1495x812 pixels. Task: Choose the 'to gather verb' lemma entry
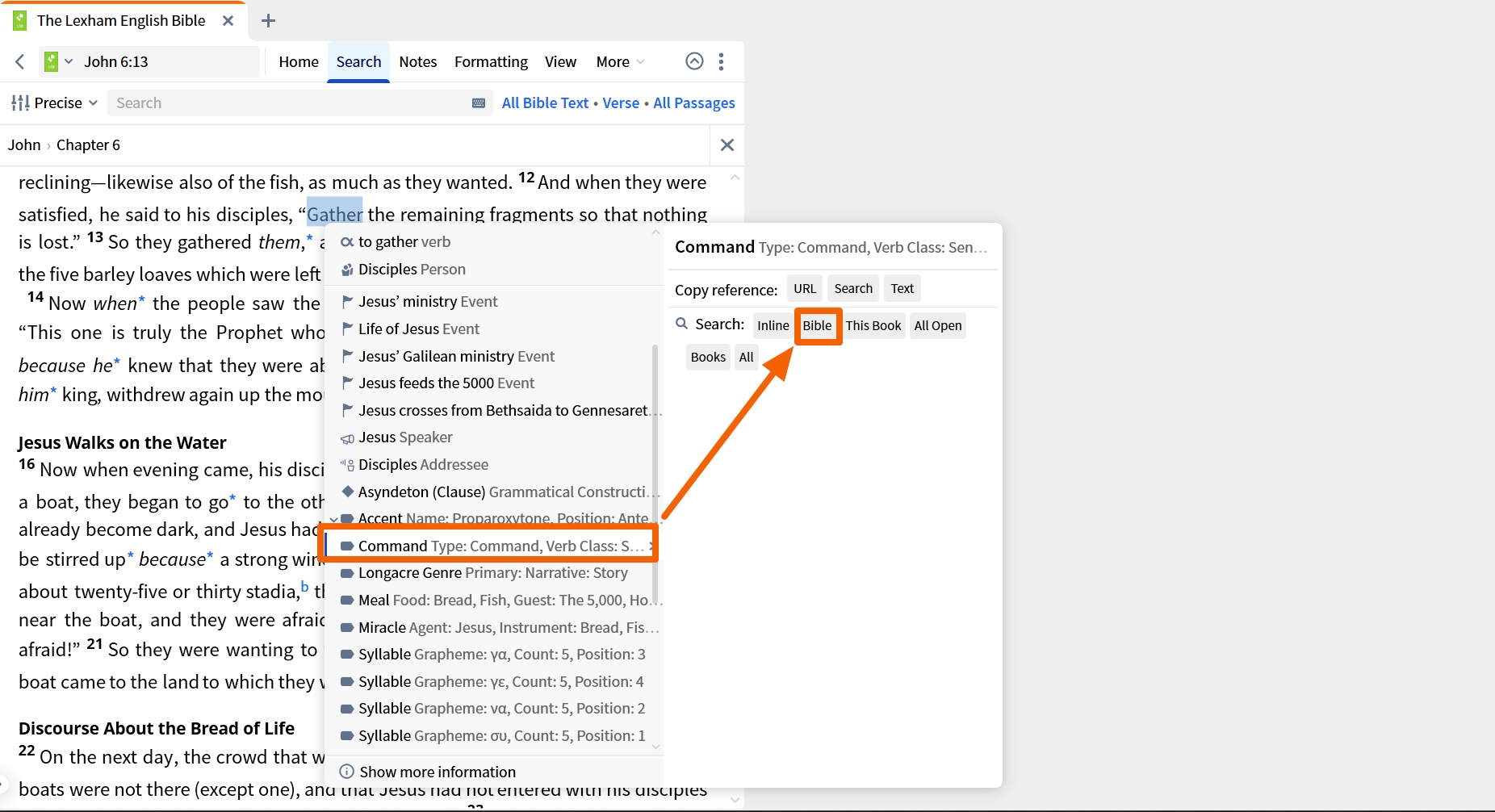pos(492,242)
